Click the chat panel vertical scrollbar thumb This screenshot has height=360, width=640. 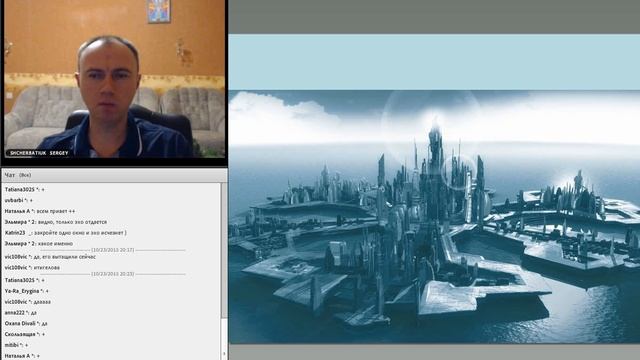pos(224,250)
